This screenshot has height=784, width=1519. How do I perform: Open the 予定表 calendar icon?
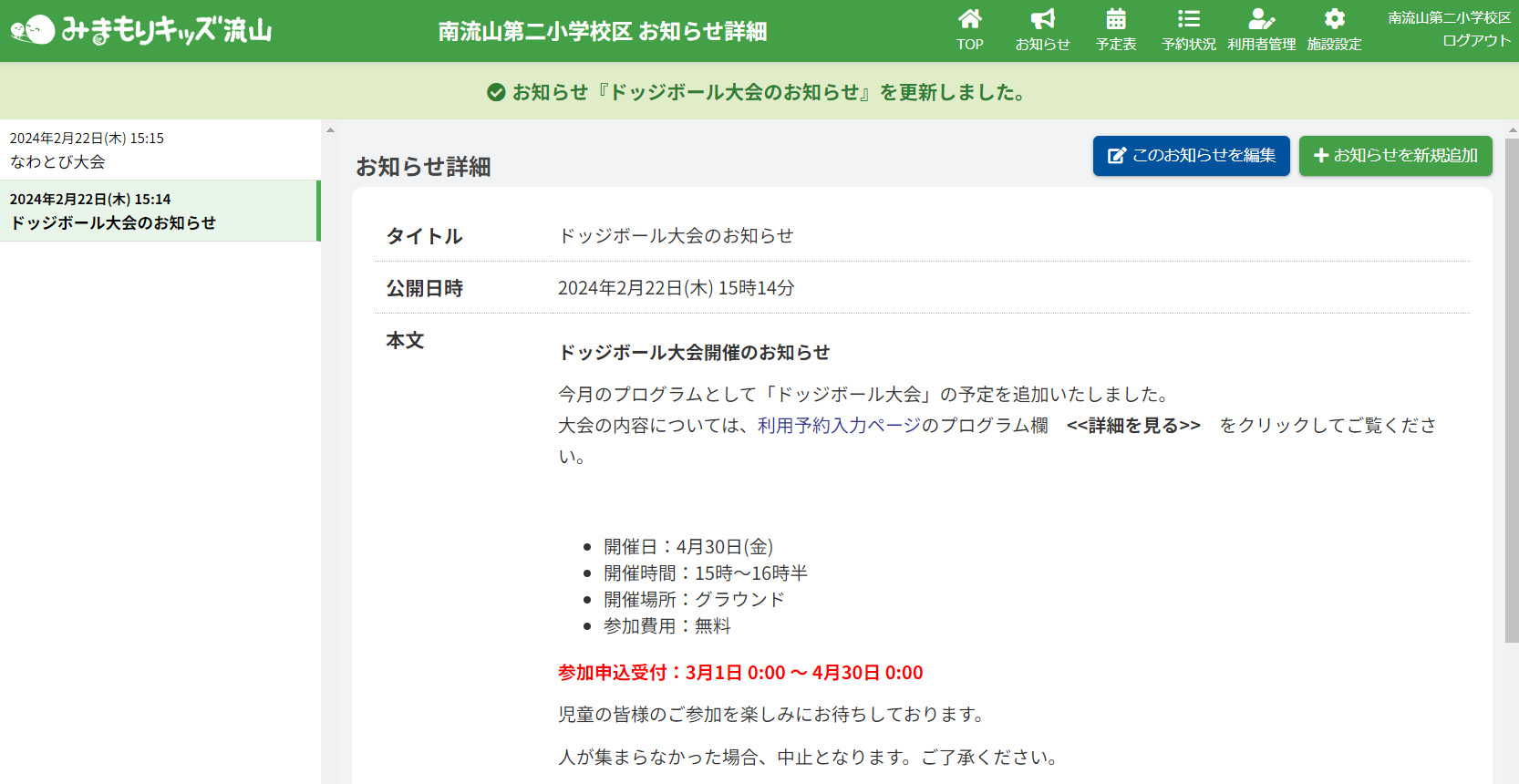1115,19
